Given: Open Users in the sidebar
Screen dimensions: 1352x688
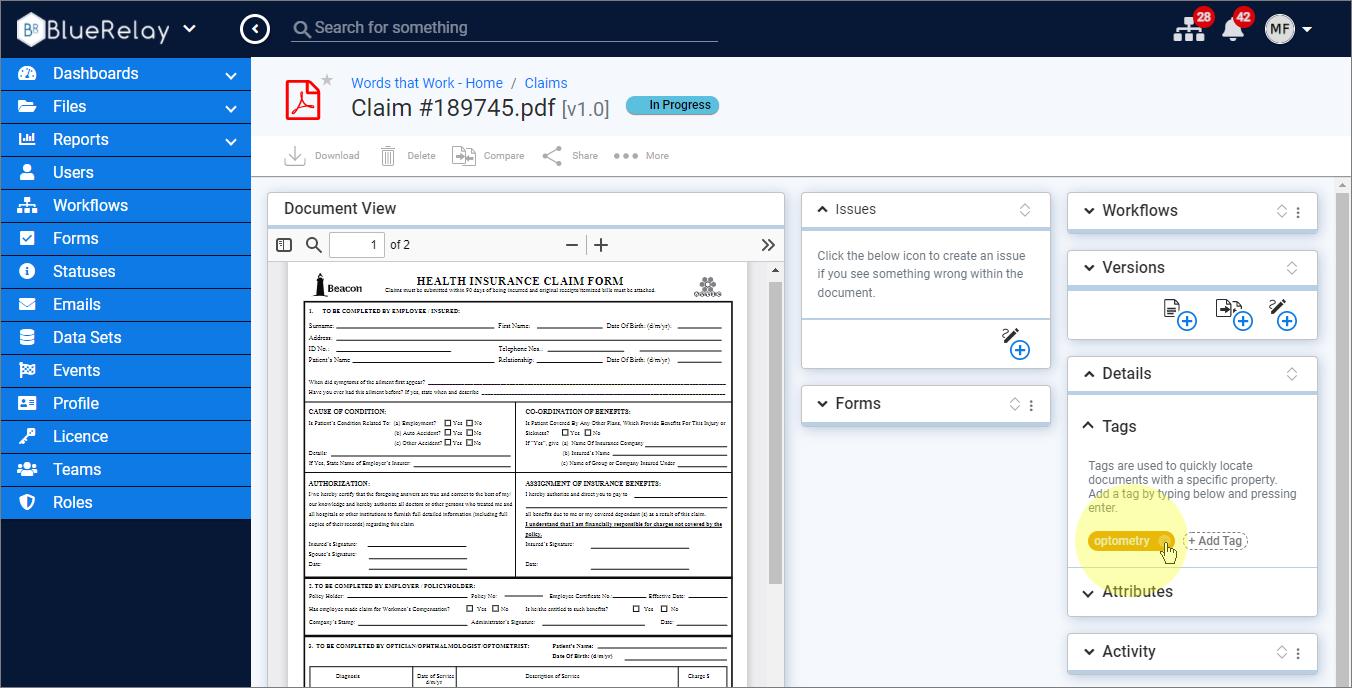Looking at the screenshot, I should point(125,173).
